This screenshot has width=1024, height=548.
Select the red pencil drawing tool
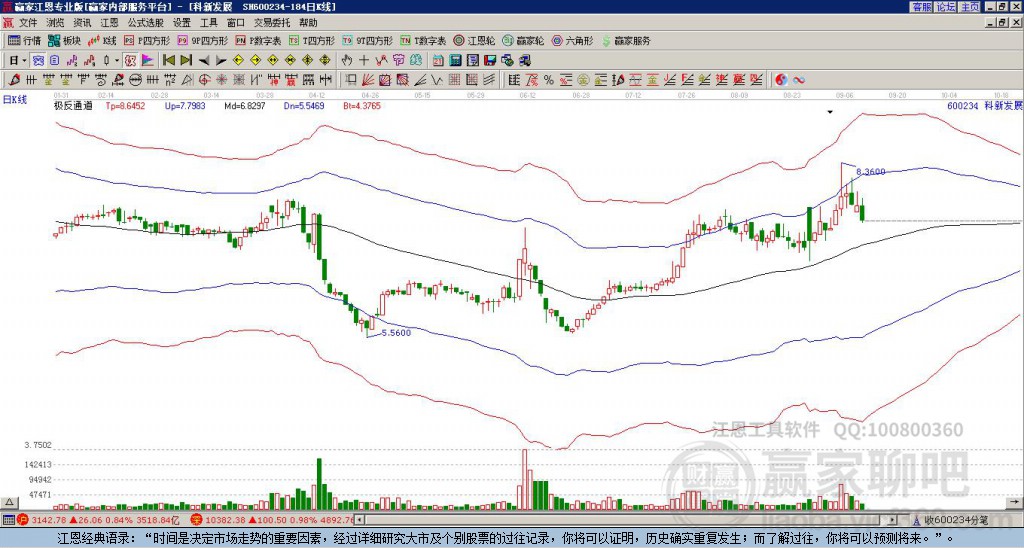pos(14,80)
